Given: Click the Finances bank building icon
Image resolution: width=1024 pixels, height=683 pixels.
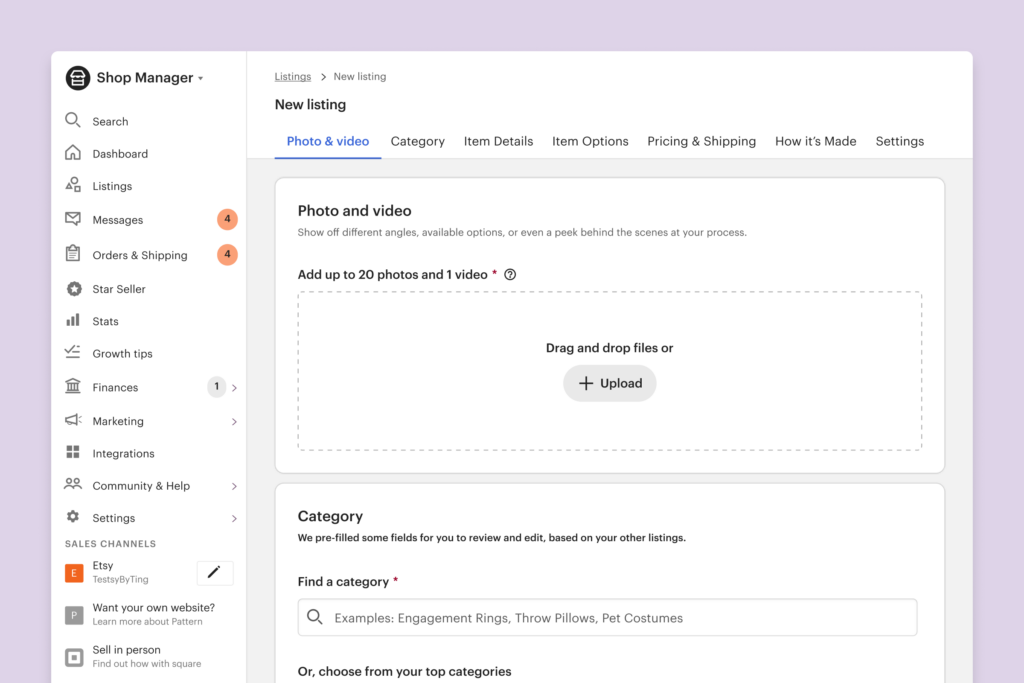Looking at the screenshot, I should coord(73,386).
